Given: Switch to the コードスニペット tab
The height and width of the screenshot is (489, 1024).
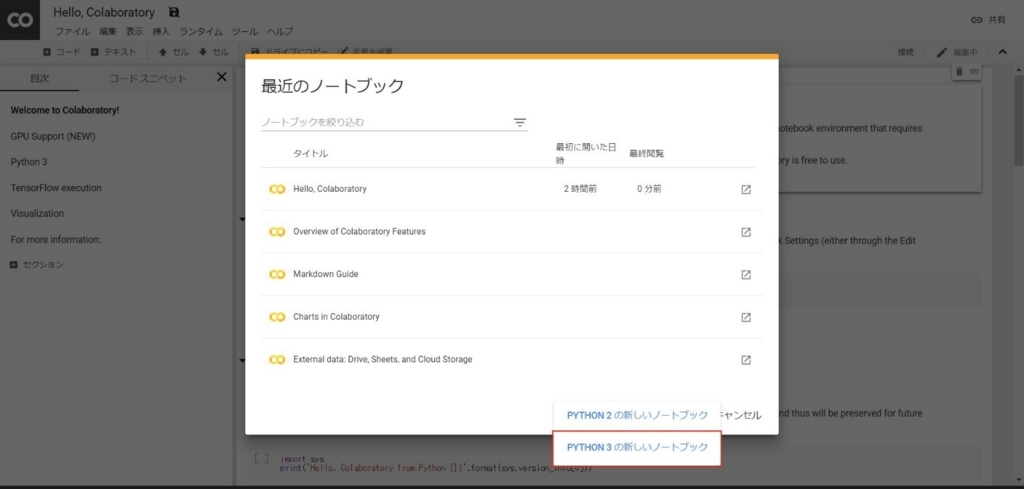Looking at the screenshot, I should pyautogui.click(x=148, y=78).
